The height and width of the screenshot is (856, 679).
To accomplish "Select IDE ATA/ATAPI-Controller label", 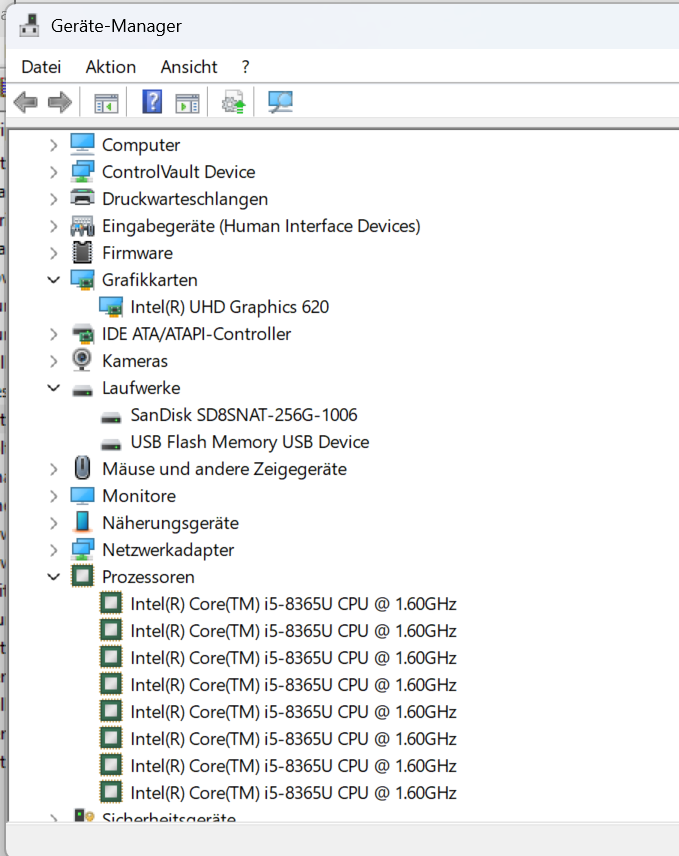I will [196, 334].
